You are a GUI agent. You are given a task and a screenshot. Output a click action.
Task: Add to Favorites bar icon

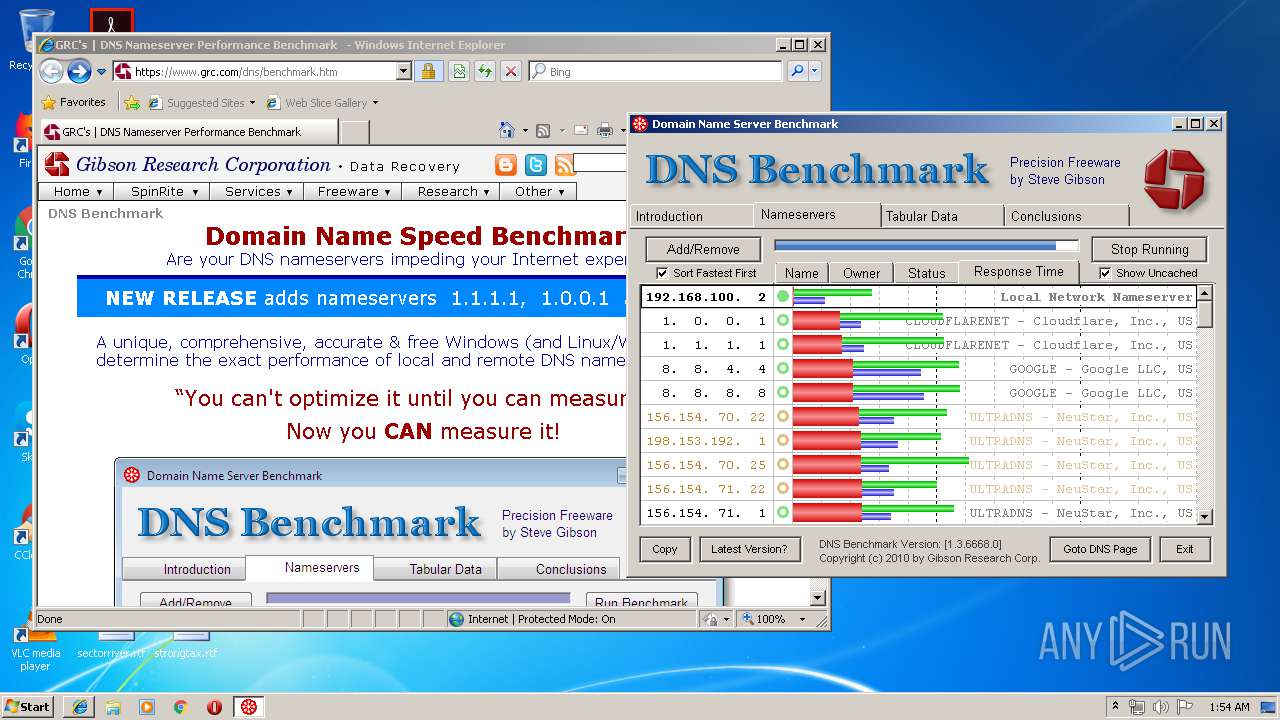click(x=131, y=102)
